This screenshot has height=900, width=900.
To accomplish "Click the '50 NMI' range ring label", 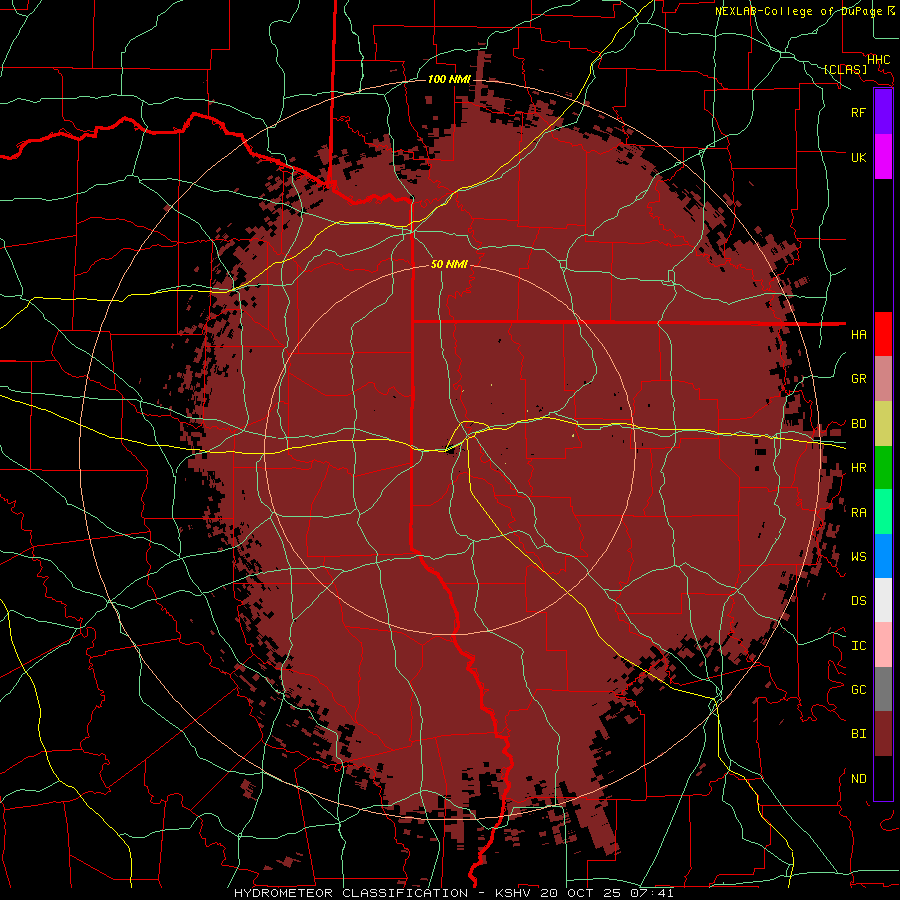I will tap(449, 264).
